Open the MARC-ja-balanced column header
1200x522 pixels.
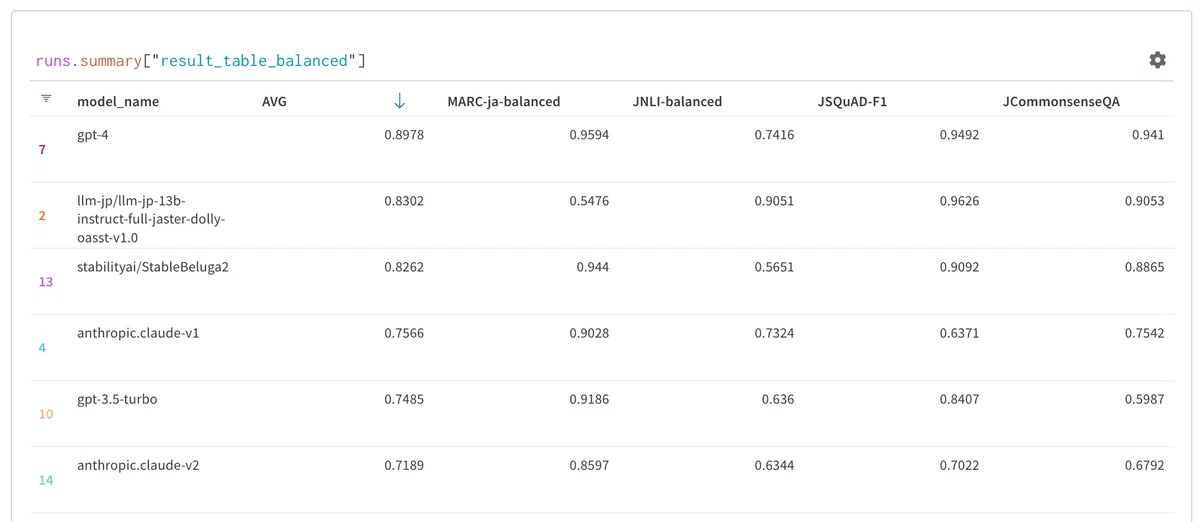pyautogui.click(x=503, y=101)
